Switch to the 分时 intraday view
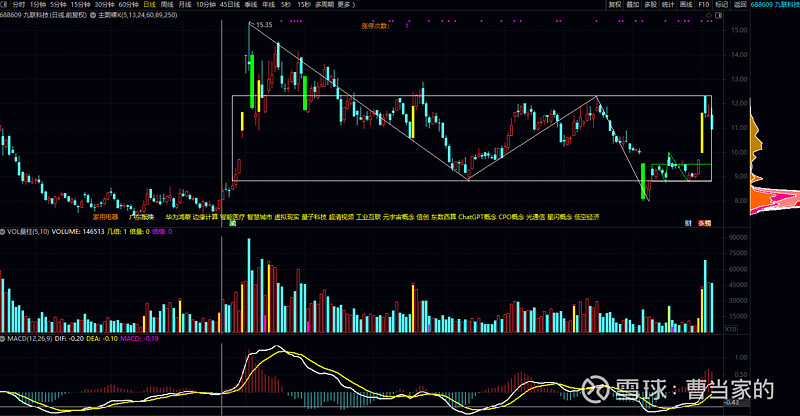This screenshot has width=800, height=416. point(18,4)
